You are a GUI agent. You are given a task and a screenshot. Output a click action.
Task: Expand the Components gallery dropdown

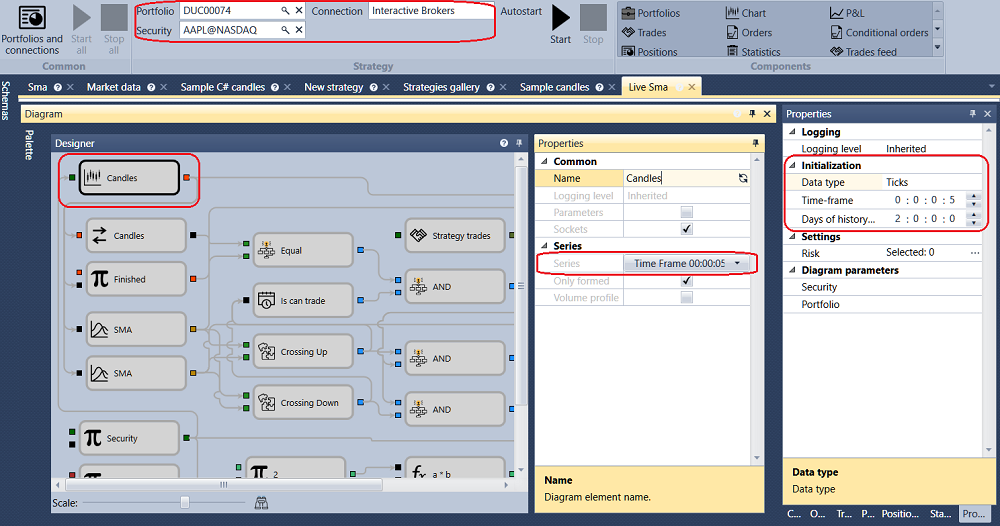point(938,47)
